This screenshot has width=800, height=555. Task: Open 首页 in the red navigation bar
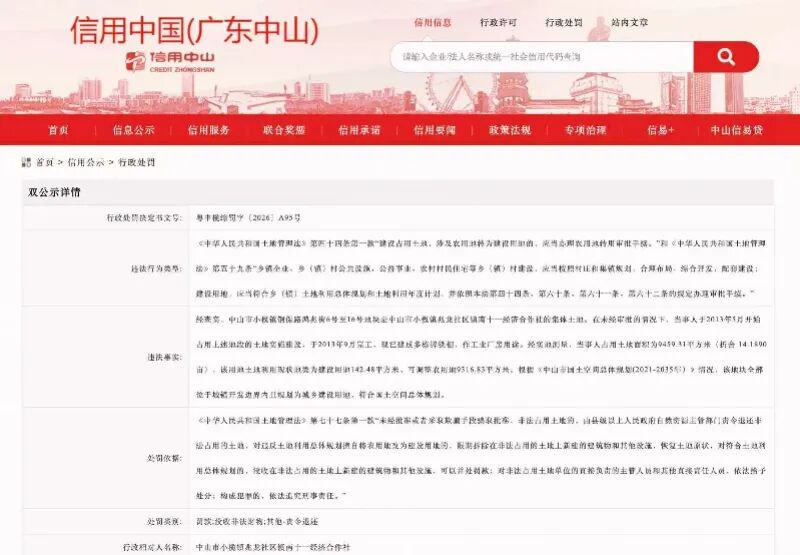tap(58, 130)
